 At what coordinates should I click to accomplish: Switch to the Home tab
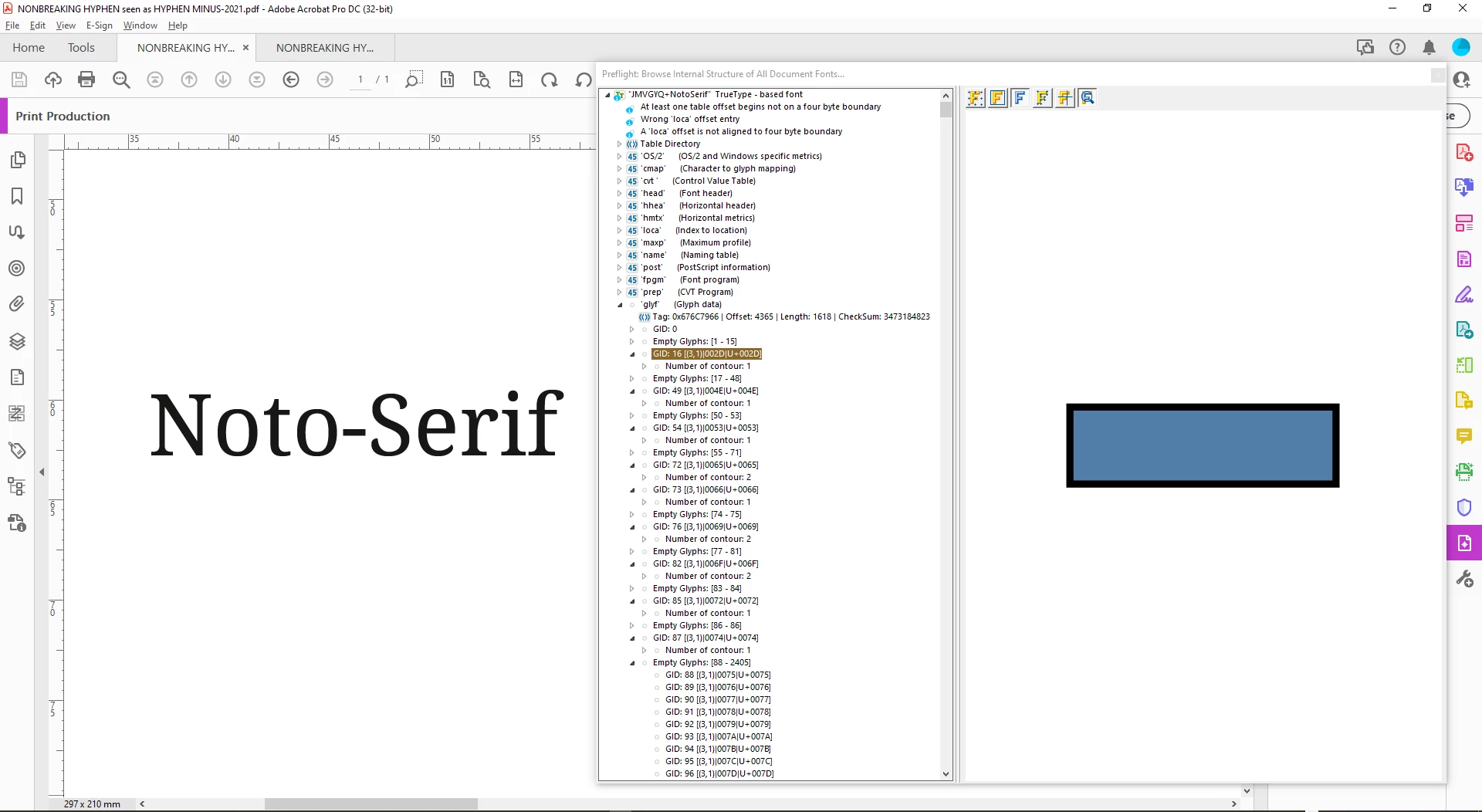click(29, 48)
